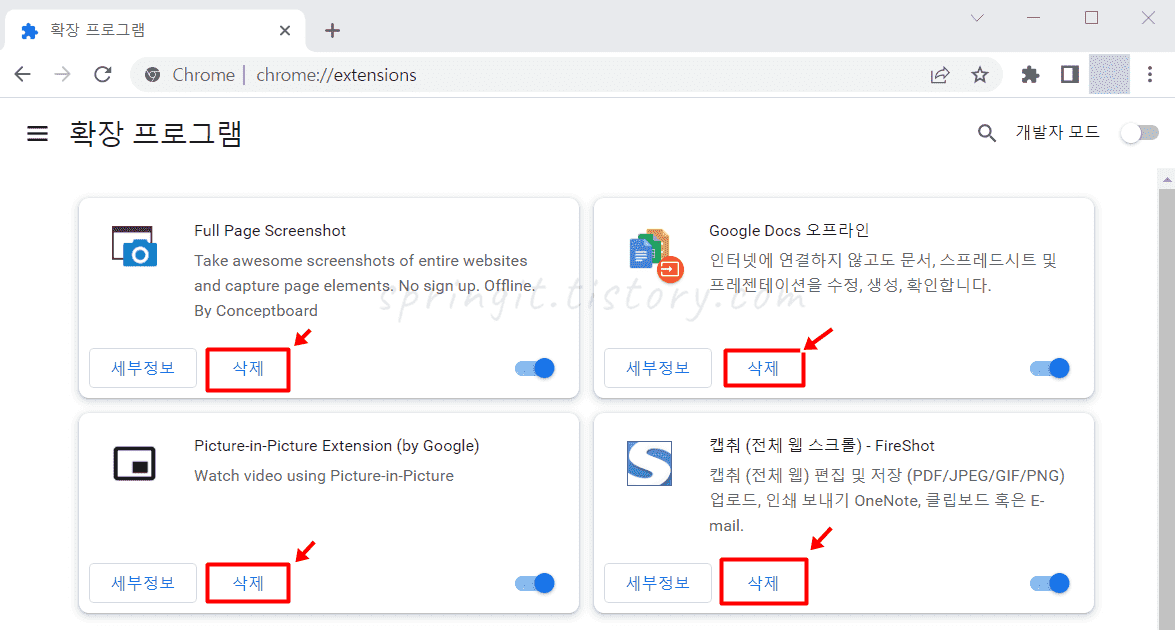Select the 확장 프로그램 browser tab
1175x630 pixels.
pyautogui.click(x=154, y=31)
